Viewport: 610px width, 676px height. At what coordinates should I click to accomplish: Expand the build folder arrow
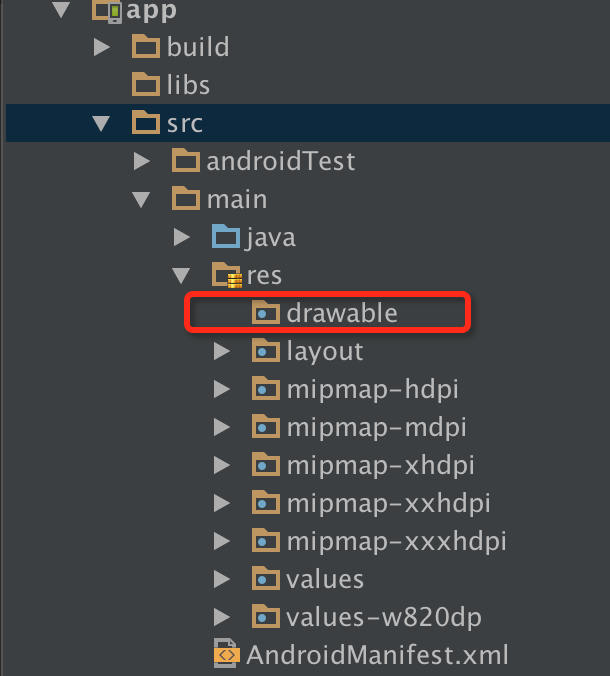(102, 47)
